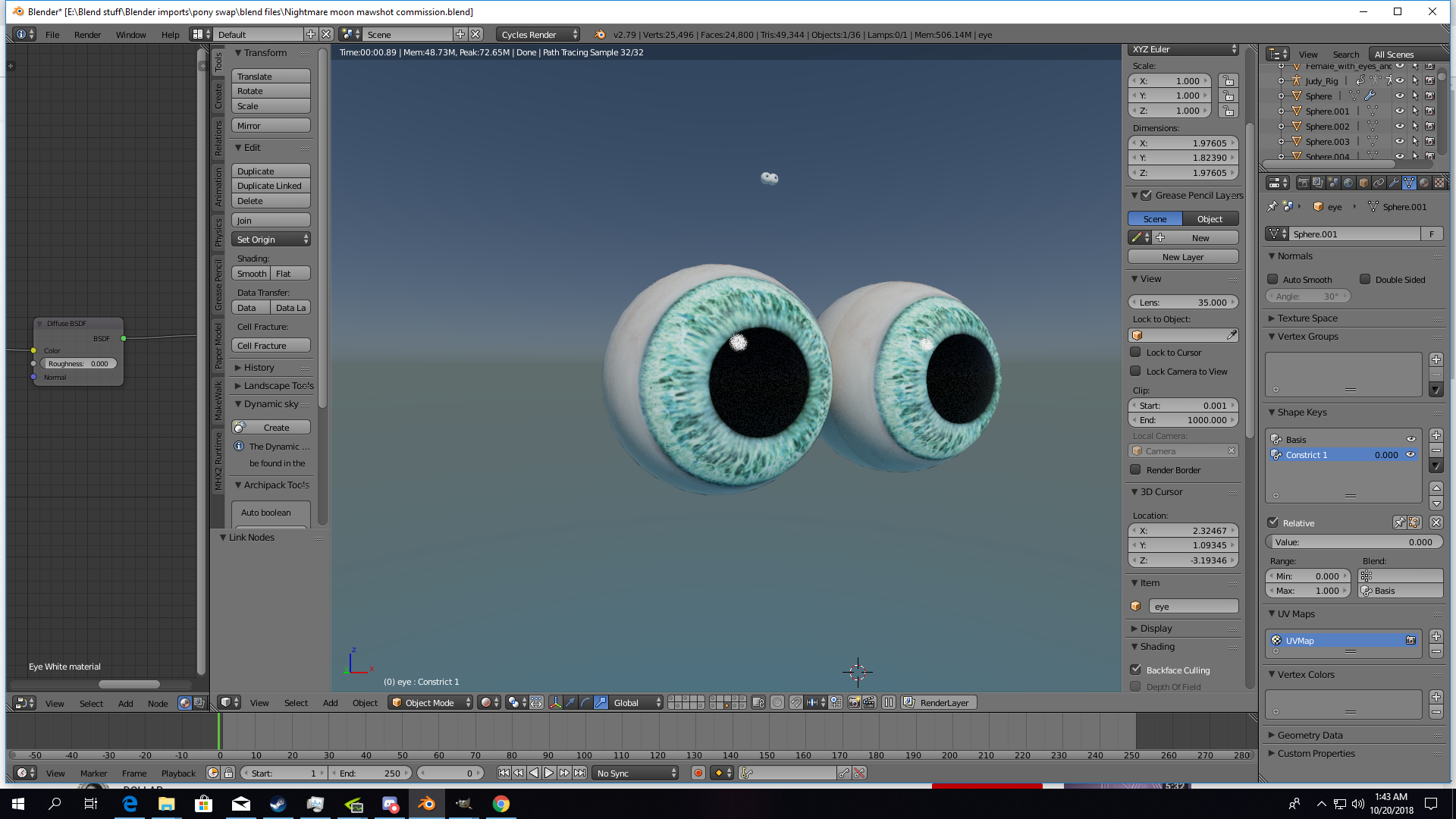Click the pin icon next to the eye breadcrumb
The height and width of the screenshot is (819, 1456).
pos(1272,206)
